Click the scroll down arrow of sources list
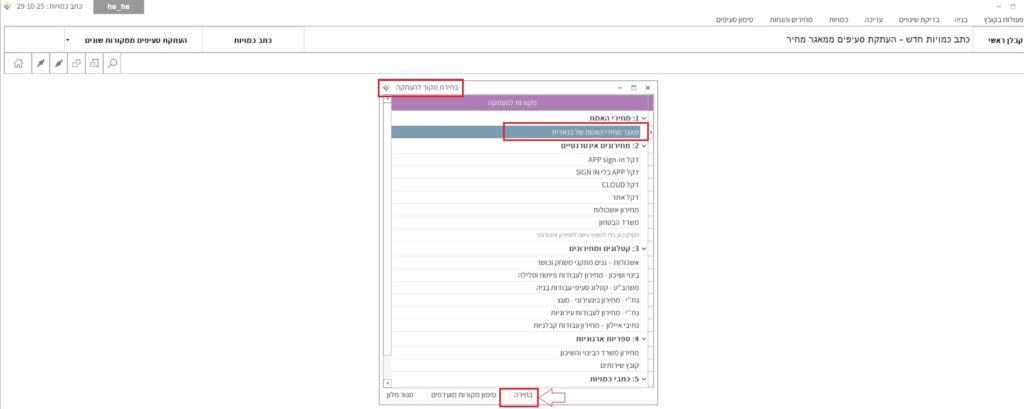Image resolution: width=1024 pixels, height=409 pixels. [387, 382]
